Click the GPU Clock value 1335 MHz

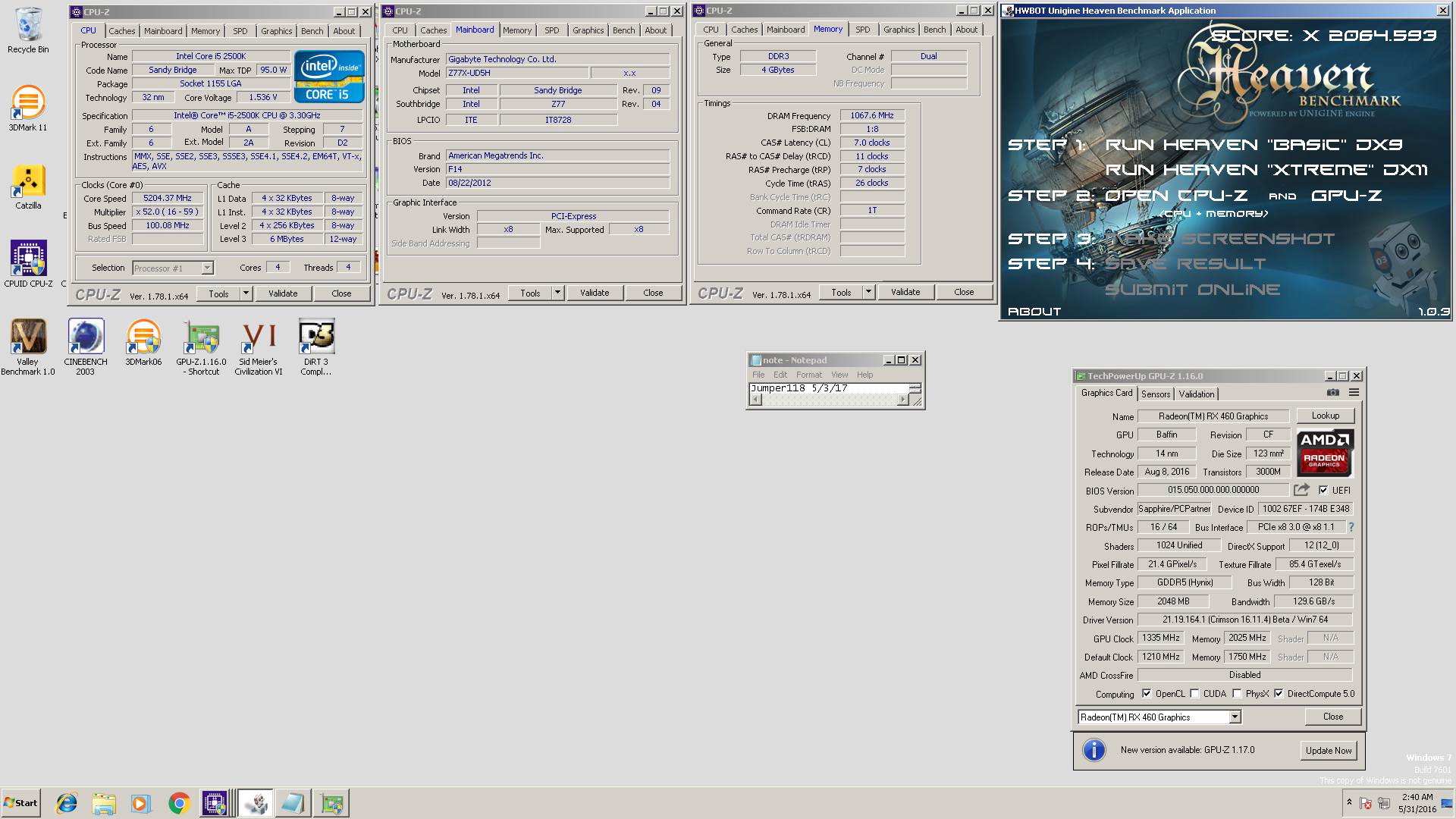1160,638
